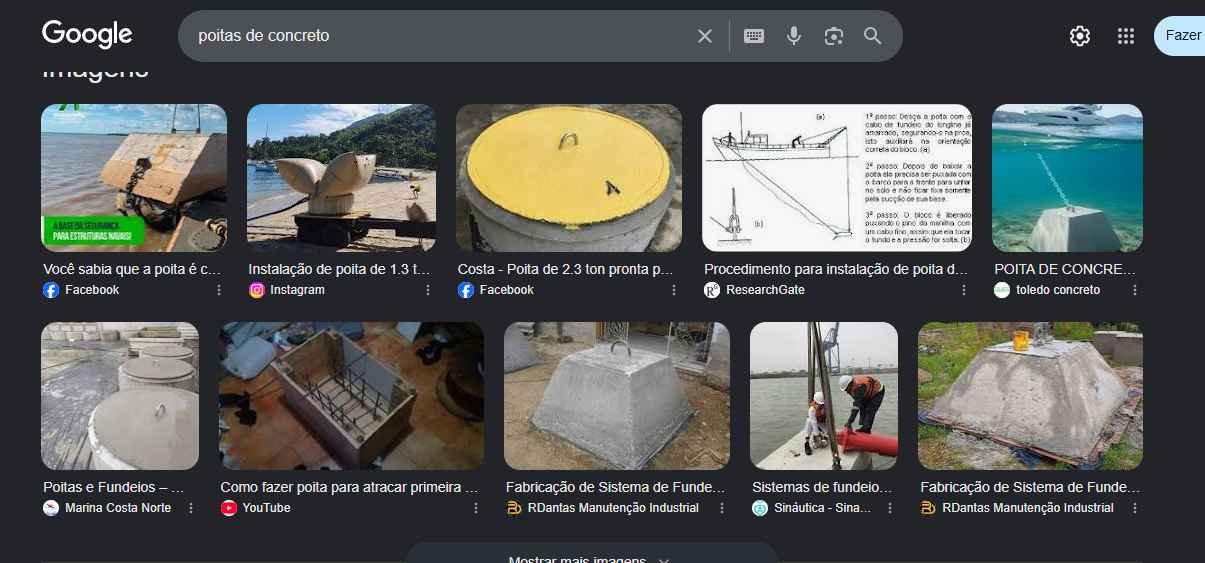Open the wooden mold with rebar thumbnail
The height and width of the screenshot is (563, 1205).
pos(351,396)
